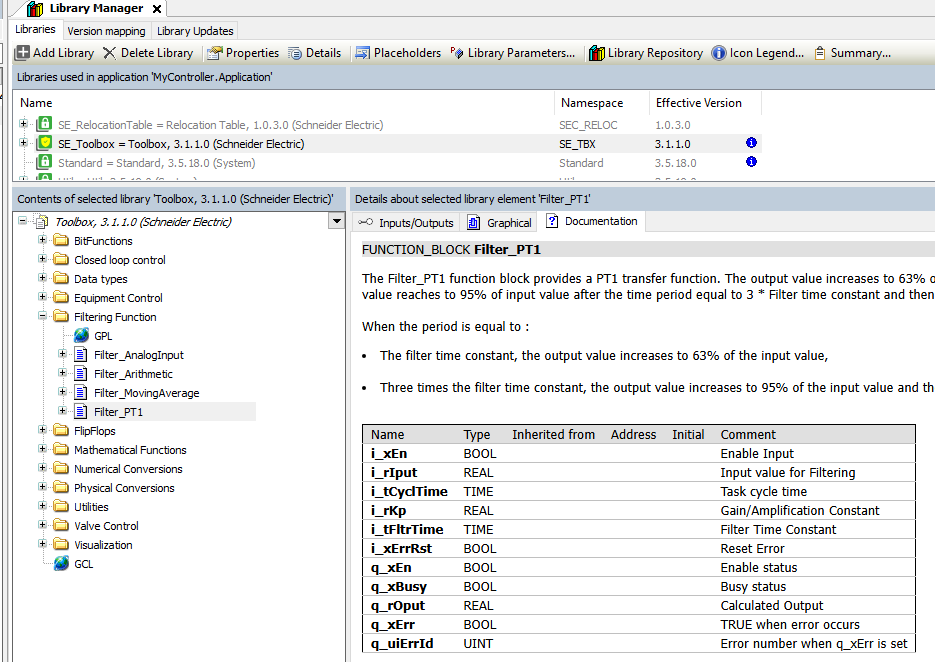Click the Delete Library icon
935x662 pixels.
(110, 53)
